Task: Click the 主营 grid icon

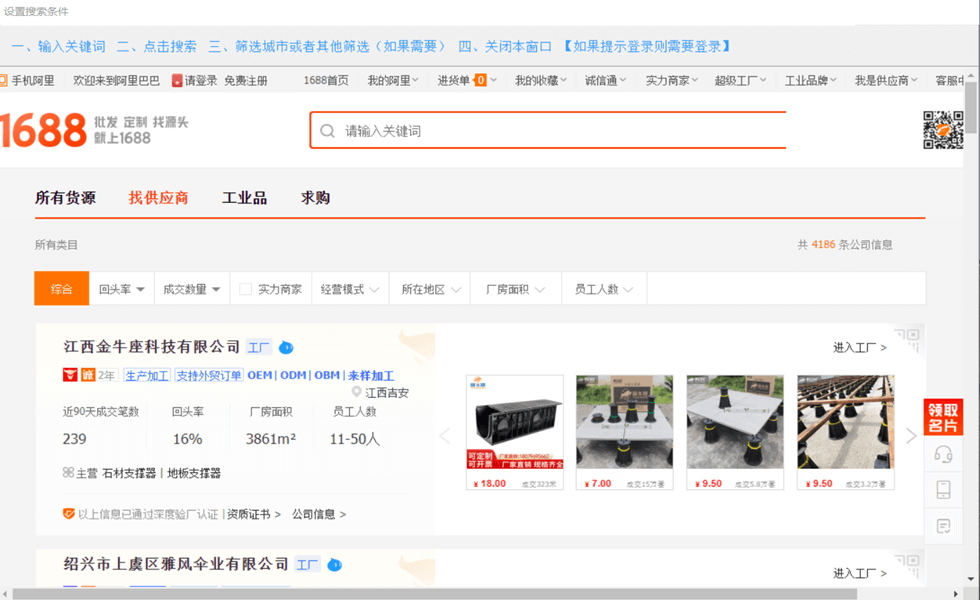Action: (x=68, y=472)
